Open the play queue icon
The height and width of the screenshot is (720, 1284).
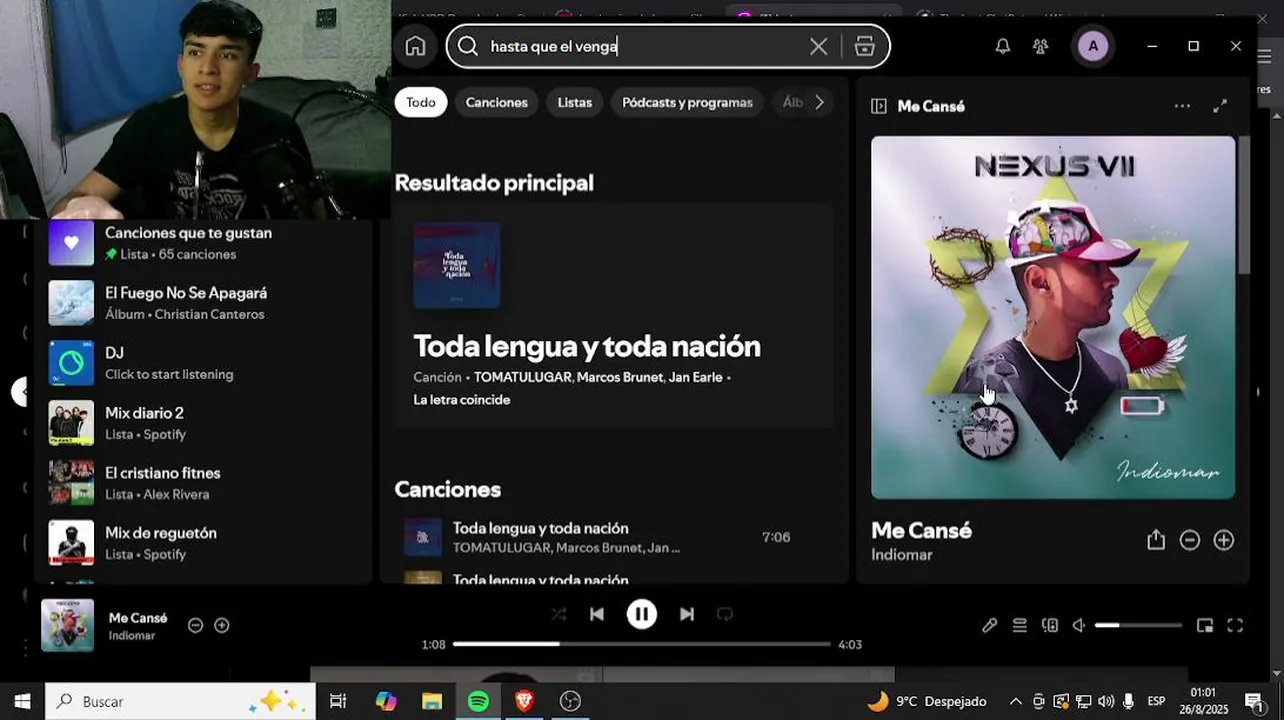coord(1019,625)
